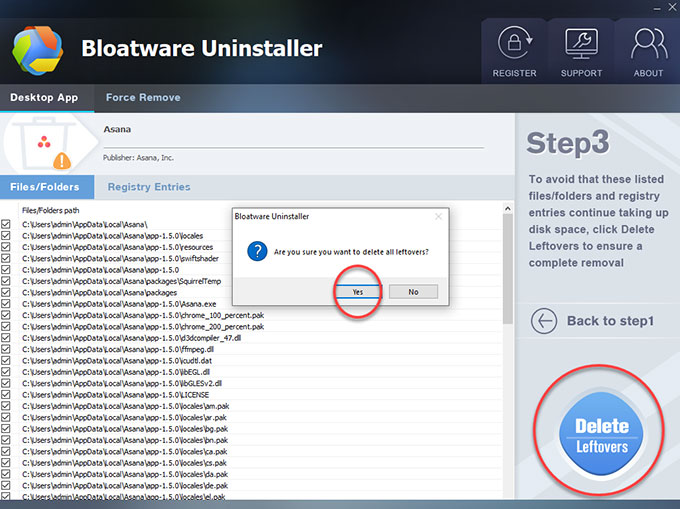Viewport: 680px width, 509px height.
Task: Toggle the libEGL.dll checkbox
Action: pos(6,372)
